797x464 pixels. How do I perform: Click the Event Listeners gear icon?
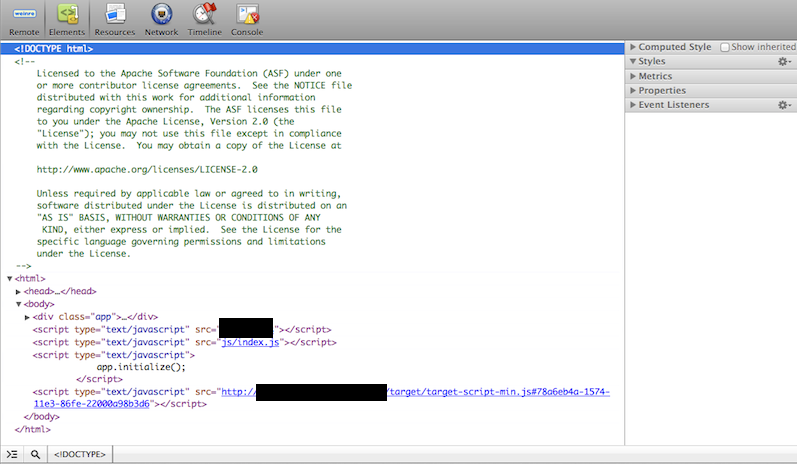coord(784,105)
